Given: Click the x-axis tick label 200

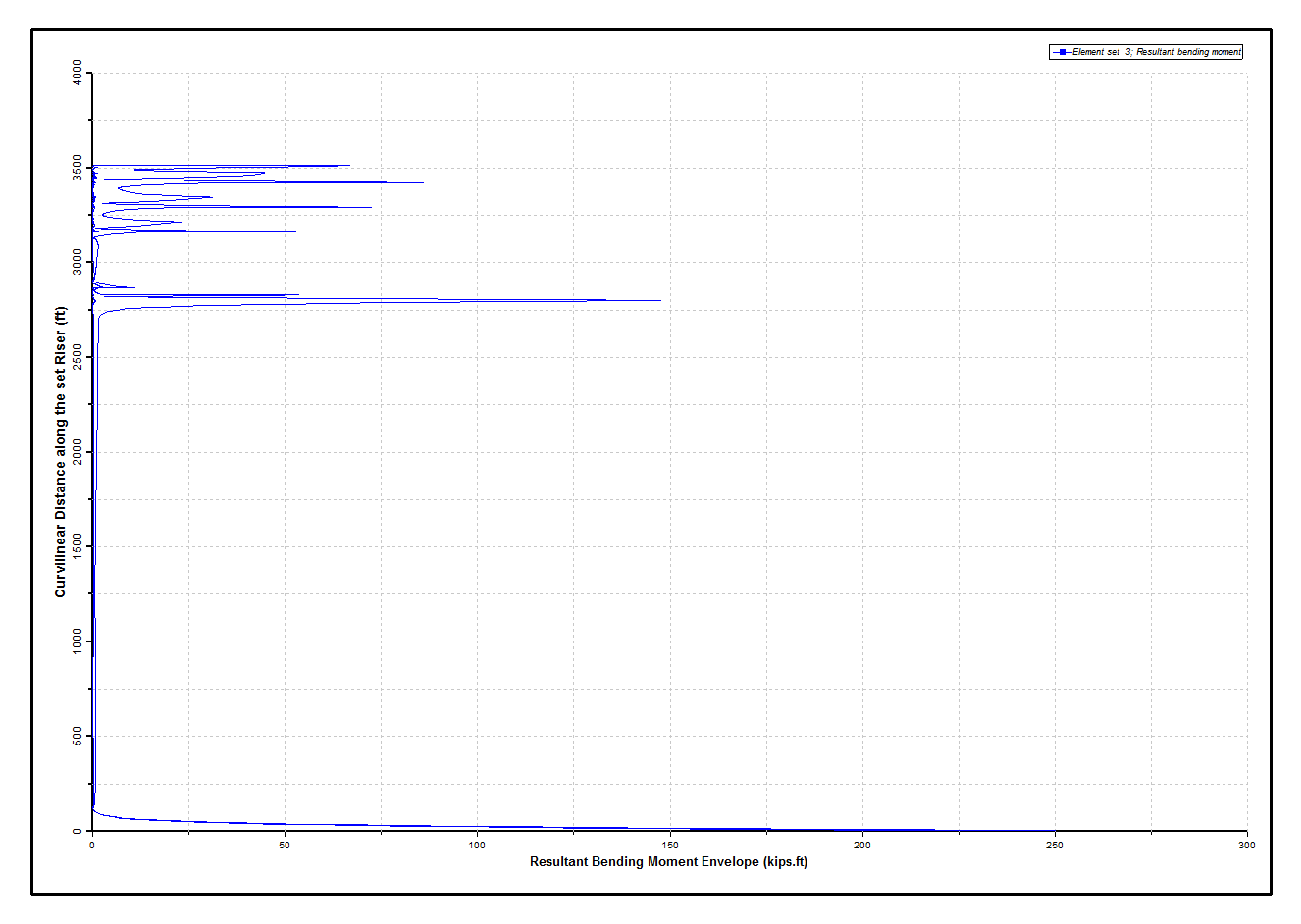Looking at the screenshot, I should point(861,846).
